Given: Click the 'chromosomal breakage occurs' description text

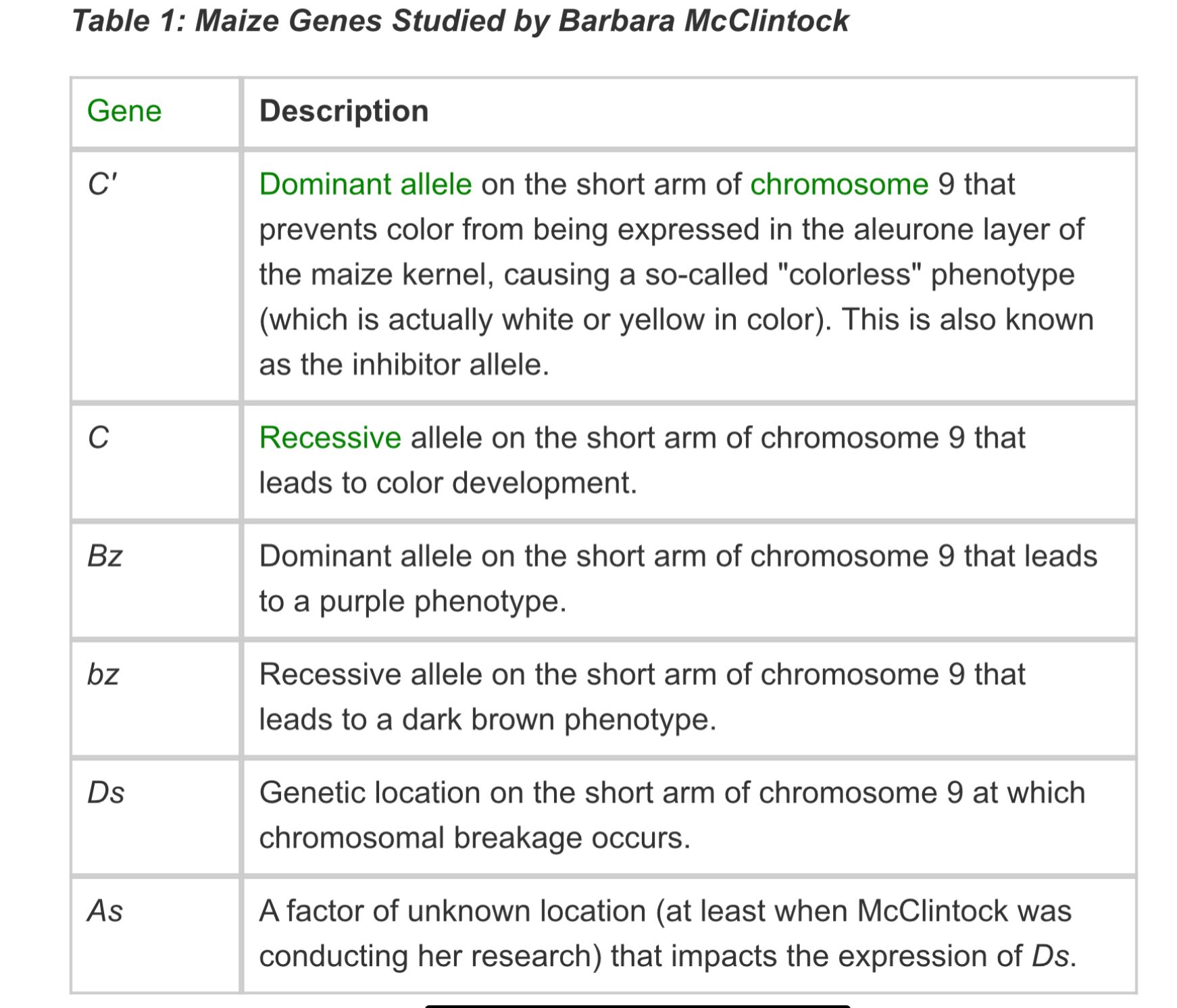Looking at the screenshot, I should click(x=474, y=838).
